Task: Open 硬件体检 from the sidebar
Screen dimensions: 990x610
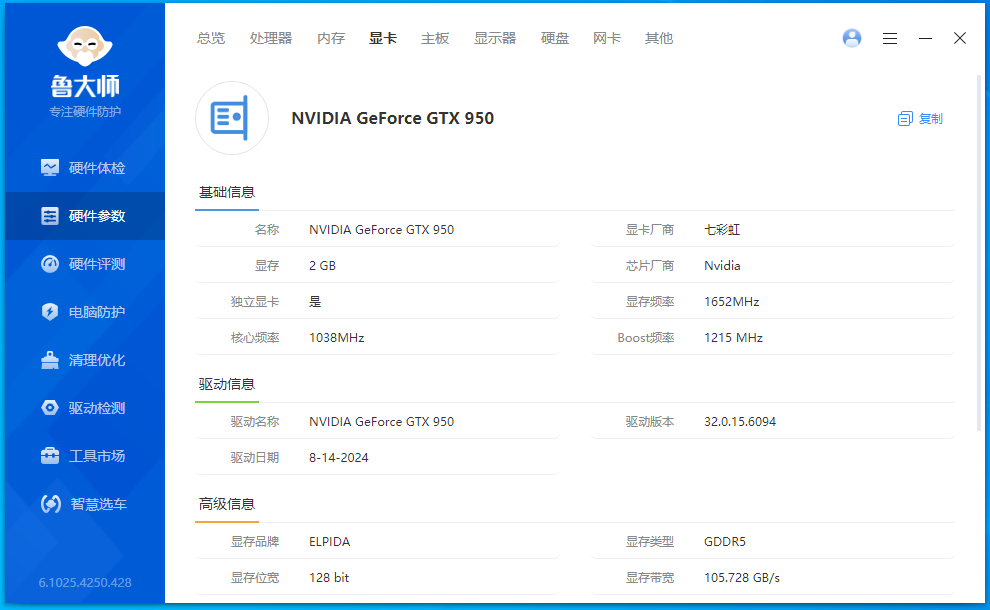Action: pyautogui.click(x=84, y=168)
